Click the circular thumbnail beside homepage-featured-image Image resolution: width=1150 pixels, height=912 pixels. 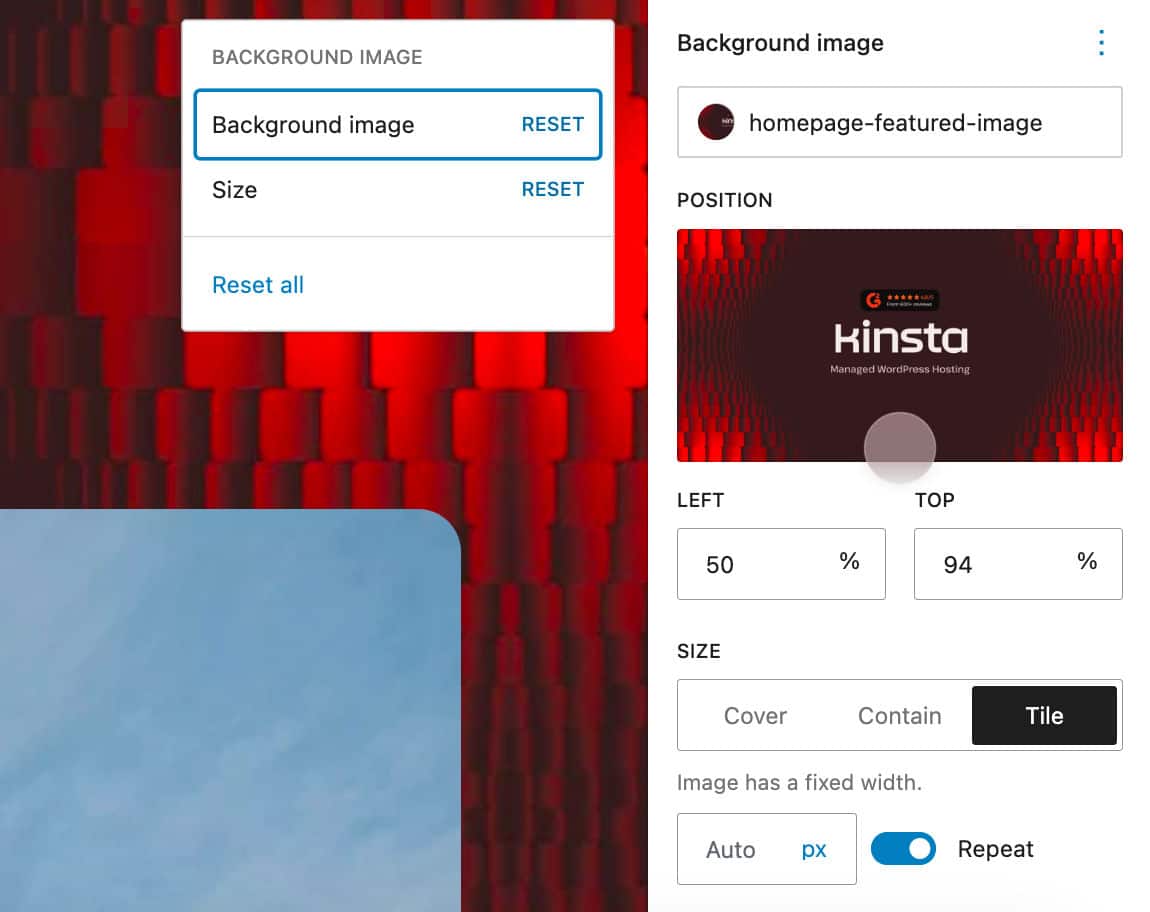tap(716, 122)
